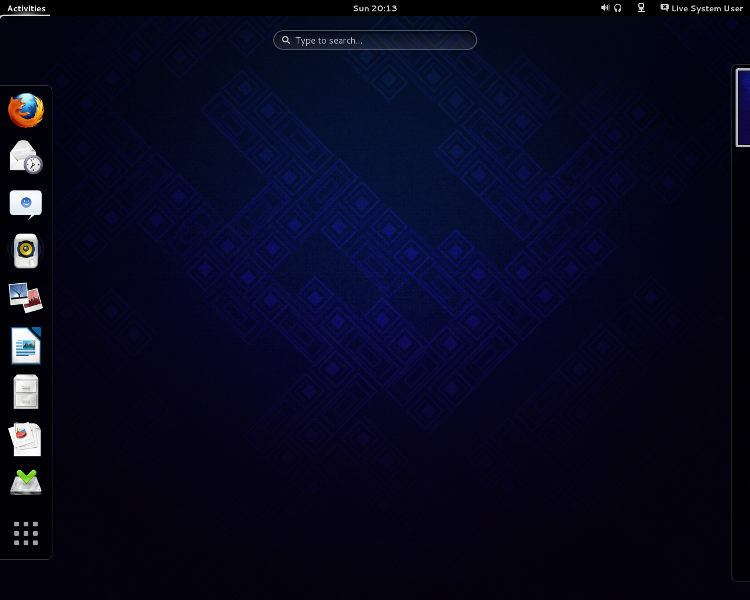Open Evolution mail and calendar
The height and width of the screenshot is (600, 750).
[x=26, y=157]
